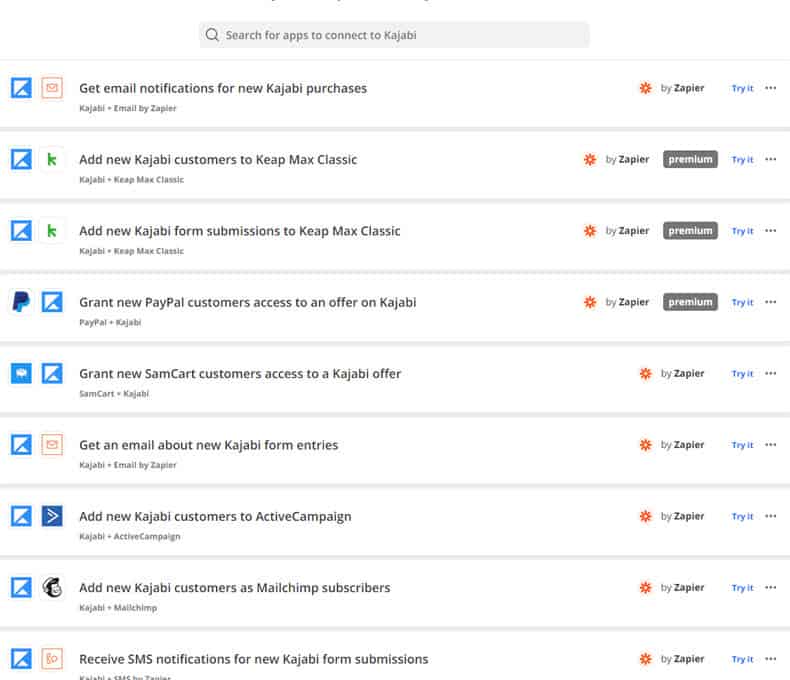Screen dimensions: 790x680
Task: Open 'Add new Kajabi customers to Keap Max Classic'
Action: [218, 160]
